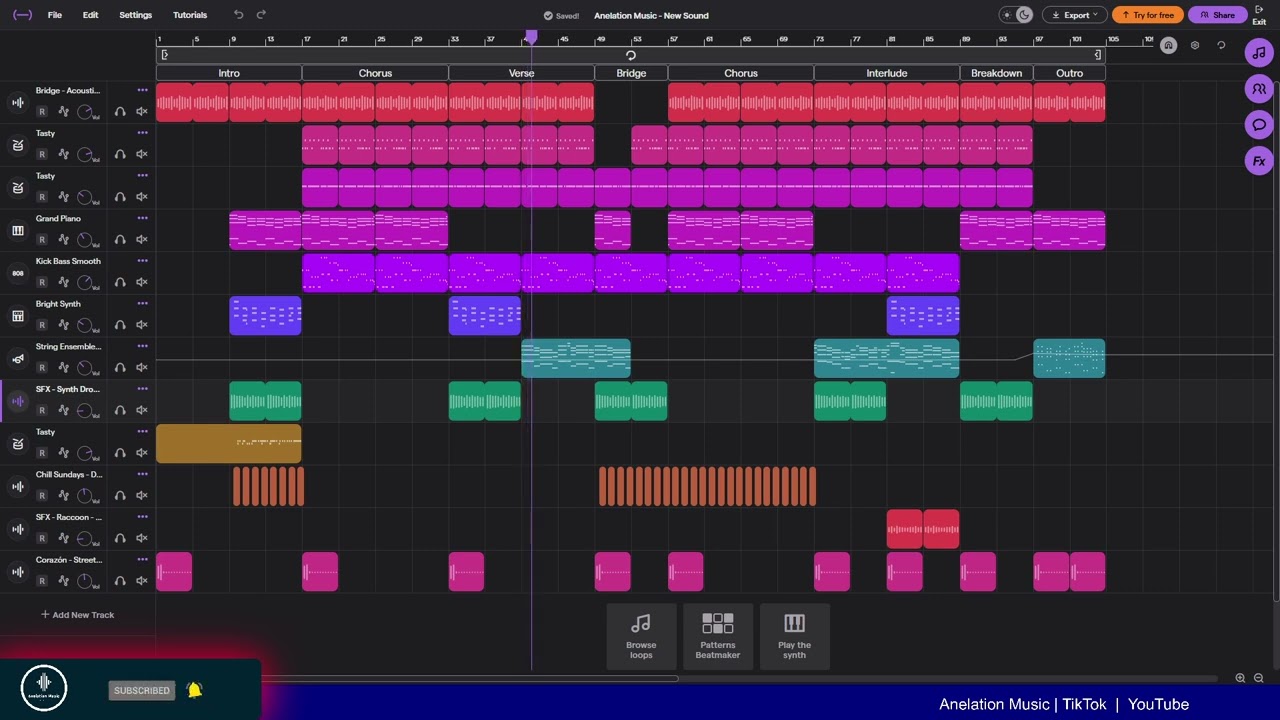The image size is (1280, 720).
Task: Open the music loops library side button
Action: coord(1258,53)
